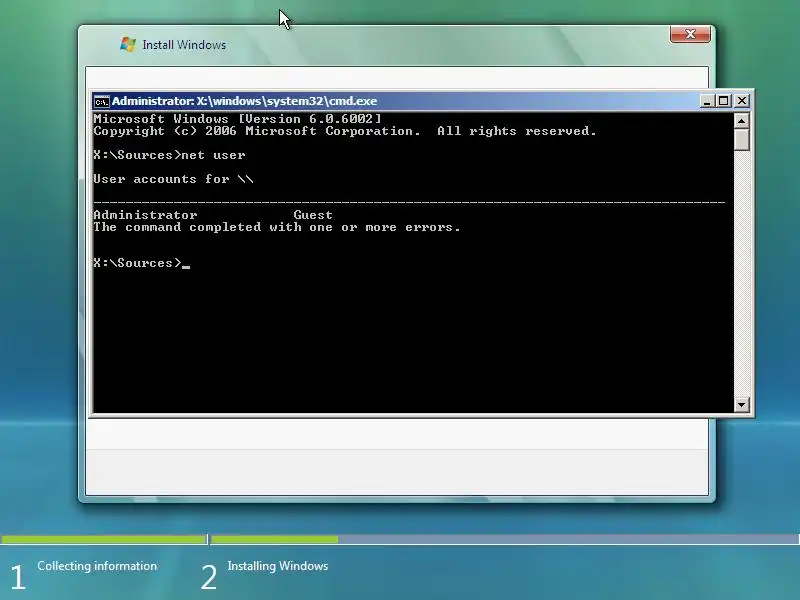Image resolution: width=800 pixels, height=600 pixels.
Task: Click the scrollbar thumb in command prompt
Action: click(741, 140)
